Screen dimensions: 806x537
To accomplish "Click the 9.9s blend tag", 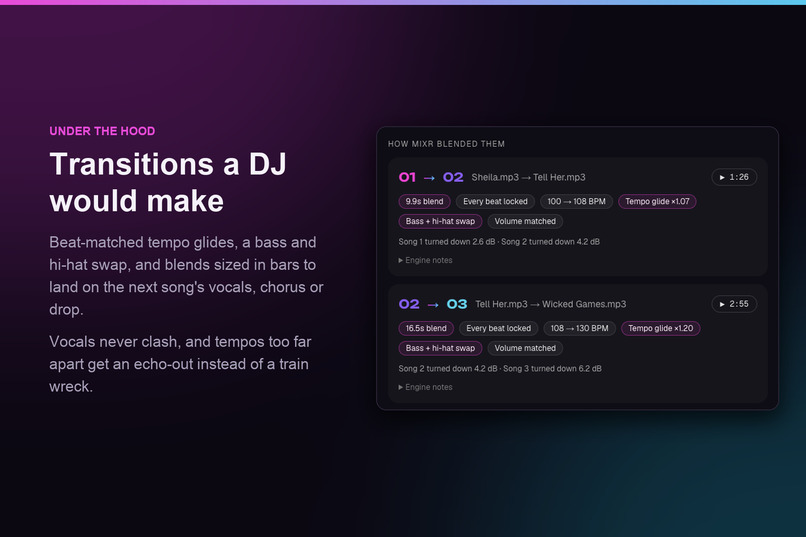I will coord(424,201).
